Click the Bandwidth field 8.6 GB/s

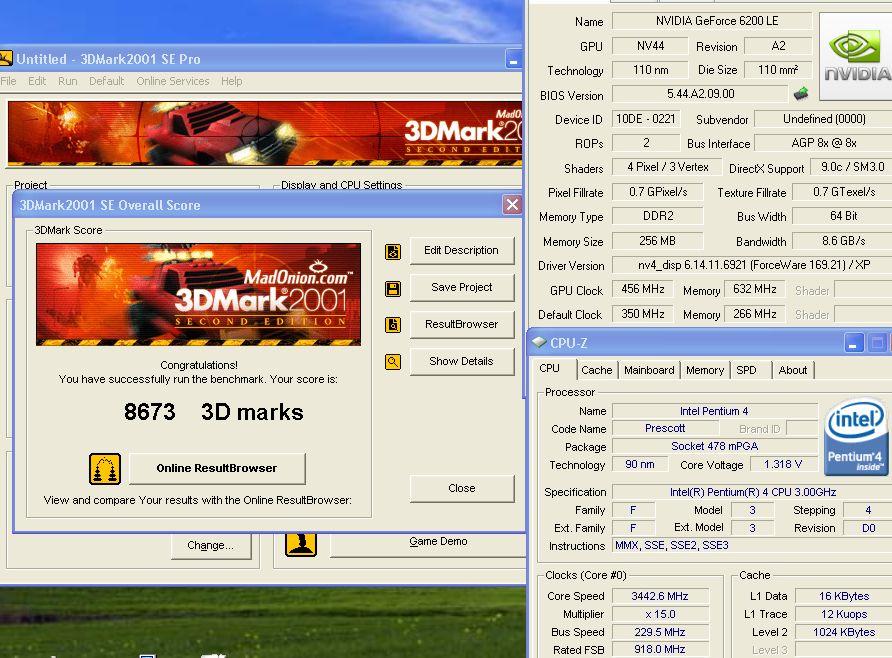click(x=843, y=241)
